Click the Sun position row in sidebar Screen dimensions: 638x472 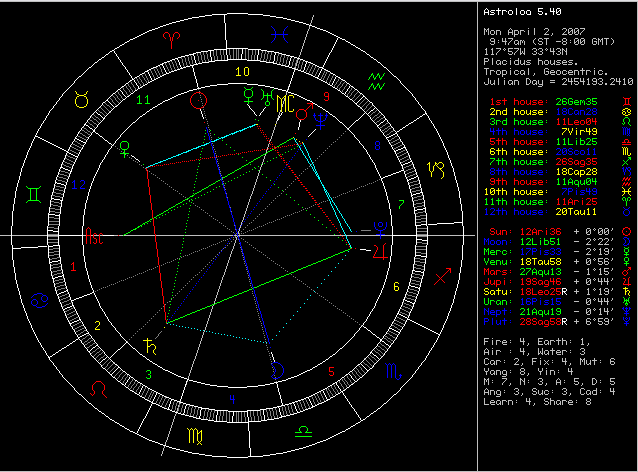pos(552,229)
